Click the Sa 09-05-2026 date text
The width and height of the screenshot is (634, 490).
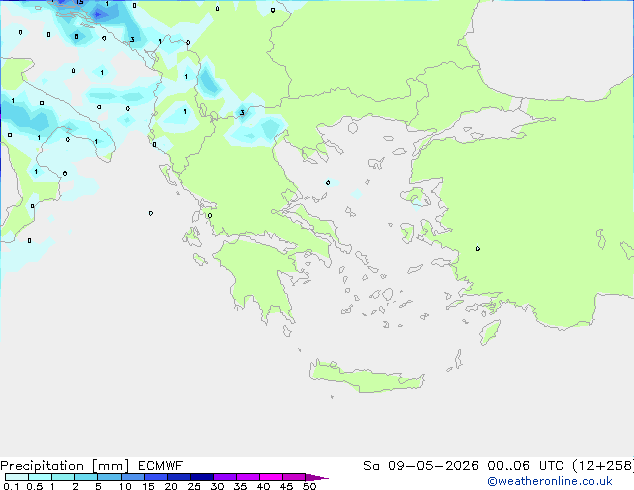tap(421, 466)
